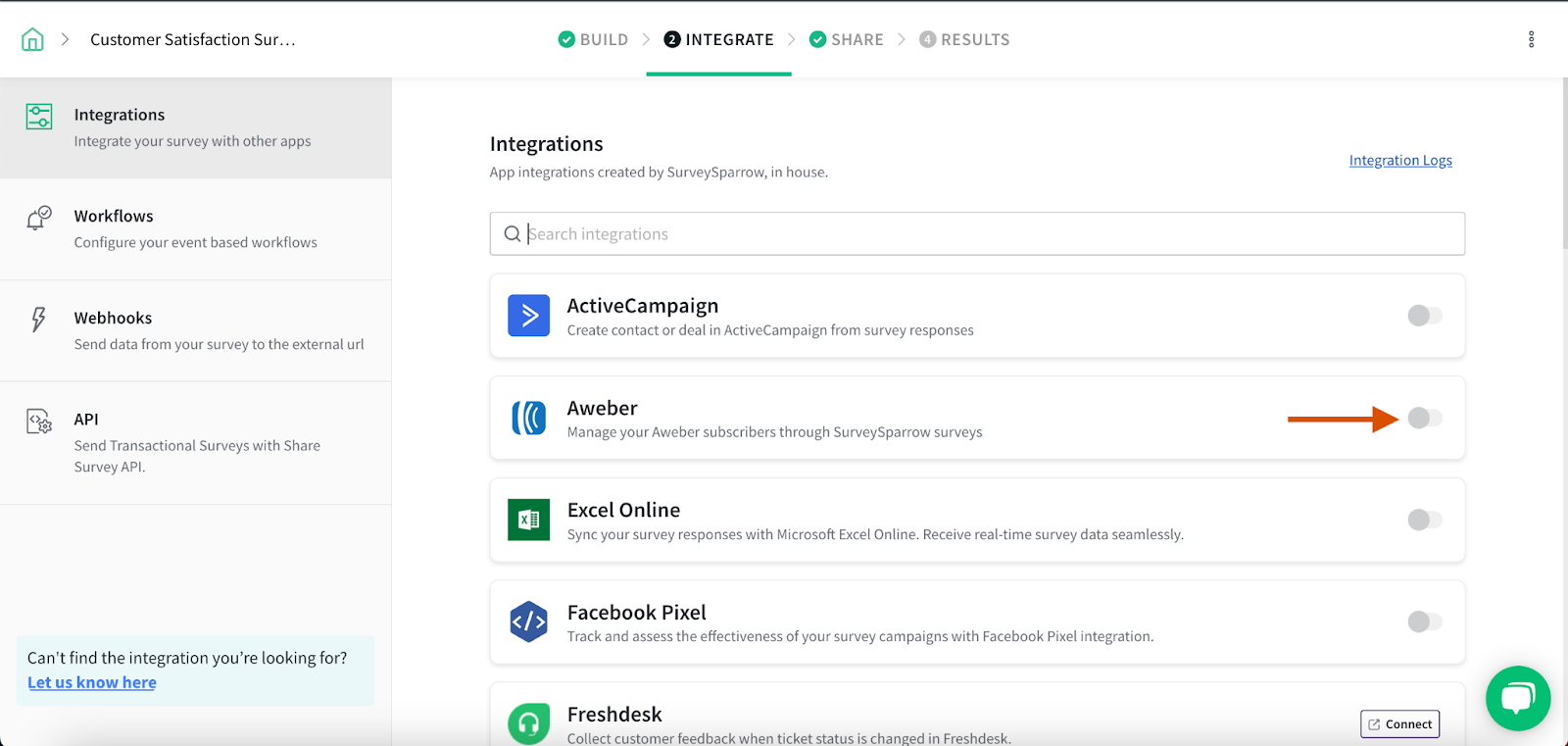Viewport: 1568px width, 746px height.
Task: Click the search magnifier icon
Action: click(512, 234)
